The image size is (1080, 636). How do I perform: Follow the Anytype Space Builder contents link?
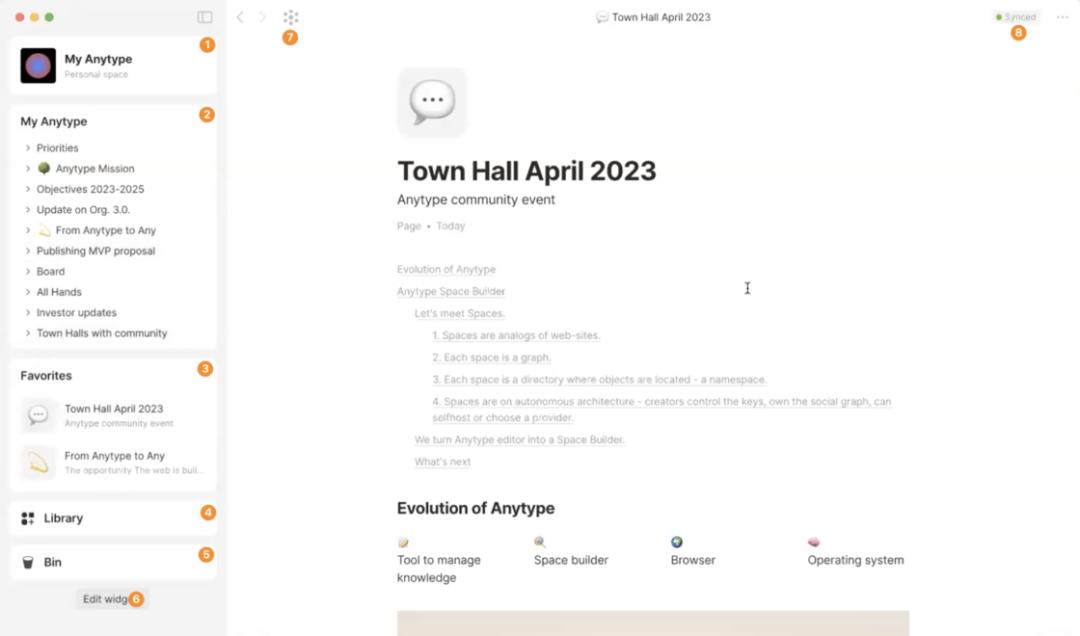click(451, 291)
